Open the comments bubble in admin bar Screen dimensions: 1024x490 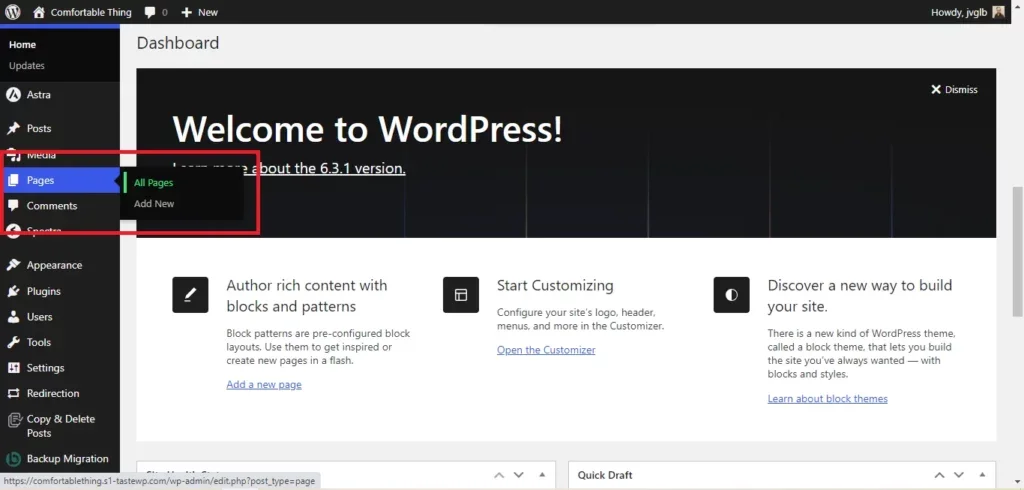tap(150, 12)
